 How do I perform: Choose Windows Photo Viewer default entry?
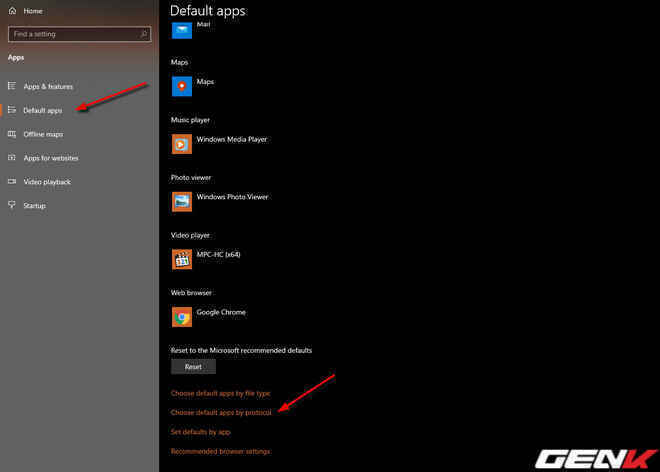click(232, 197)
